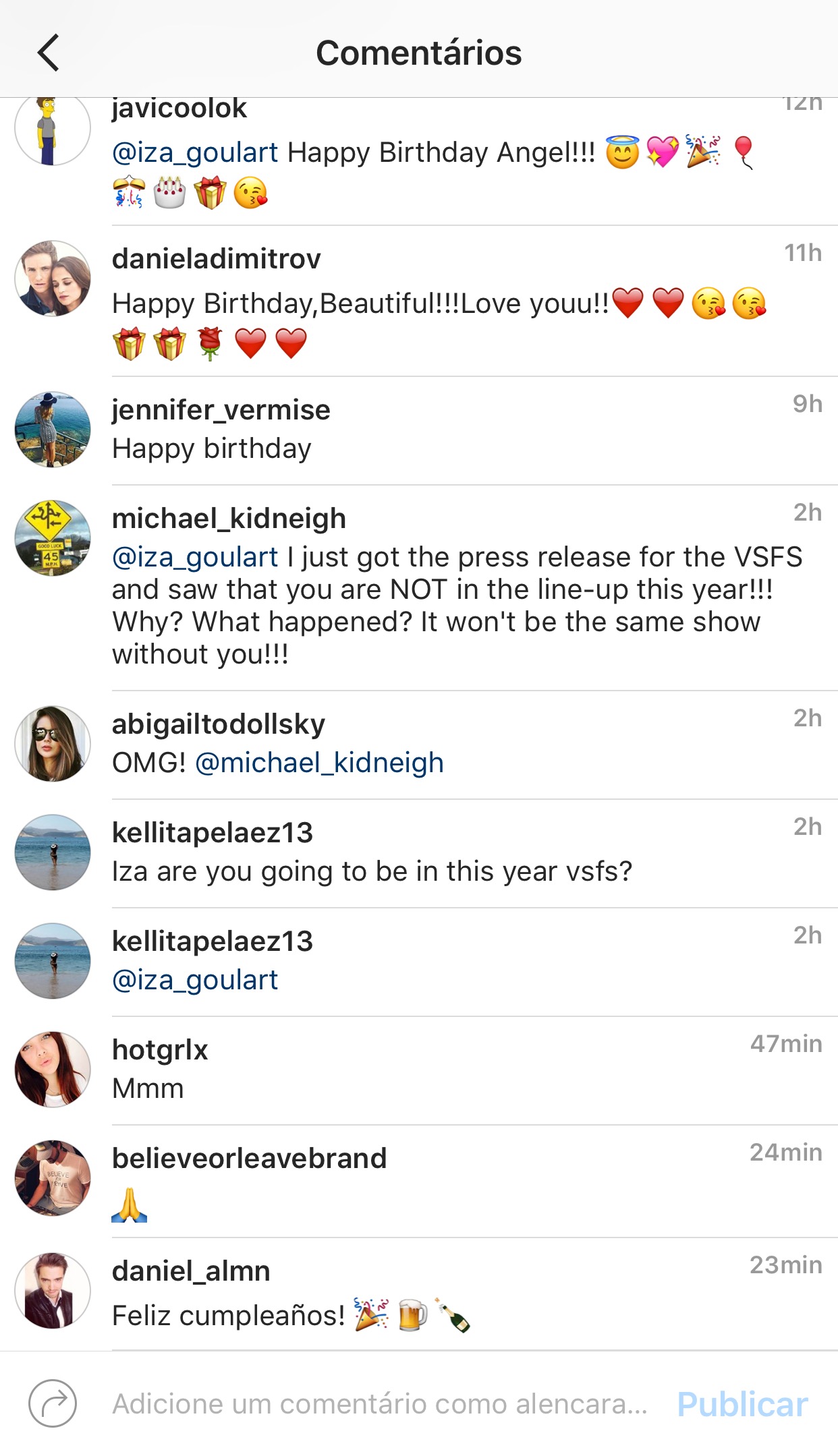Image resolution: width=838 pixels, height=1456 pixels.
Task: Open michael_kidneigh's road sign avatar
Action: 53,537
